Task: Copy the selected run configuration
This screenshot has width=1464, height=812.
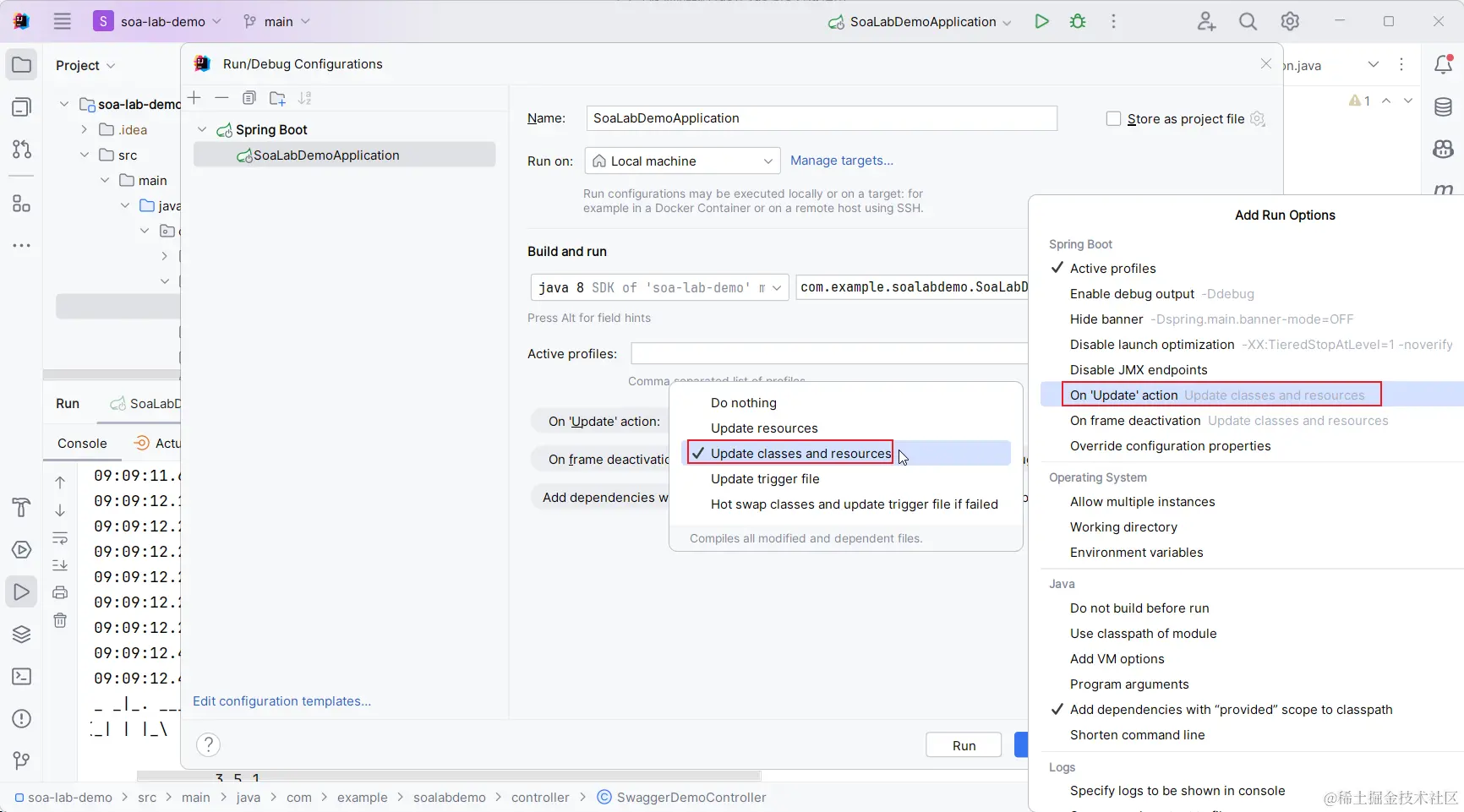Action: coord(249,98)
